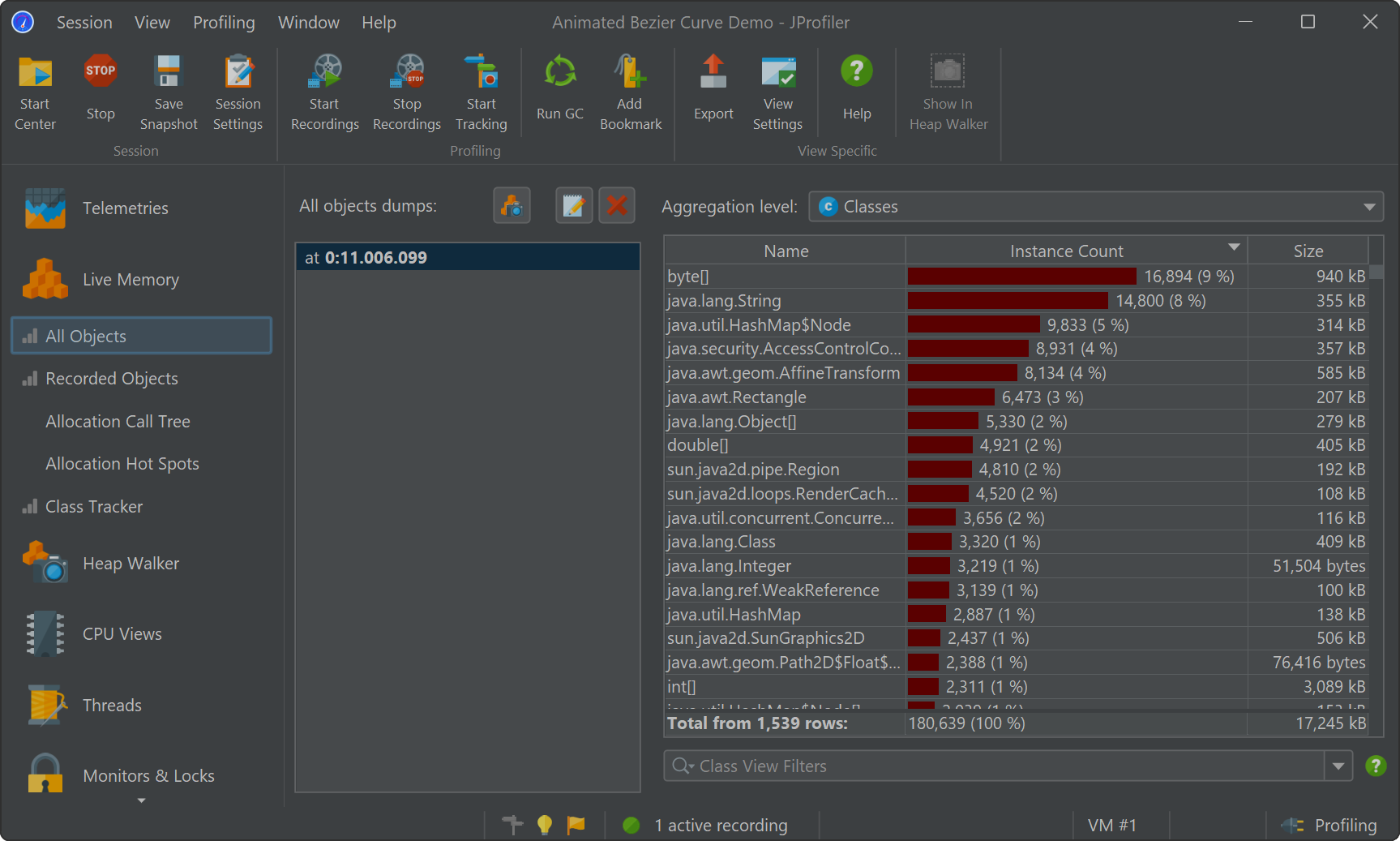Image resolution: width=1400 pixels, height=841 pixels.
Task: Select the java.util.HashMap$Node row
Action: point(1017,325)
